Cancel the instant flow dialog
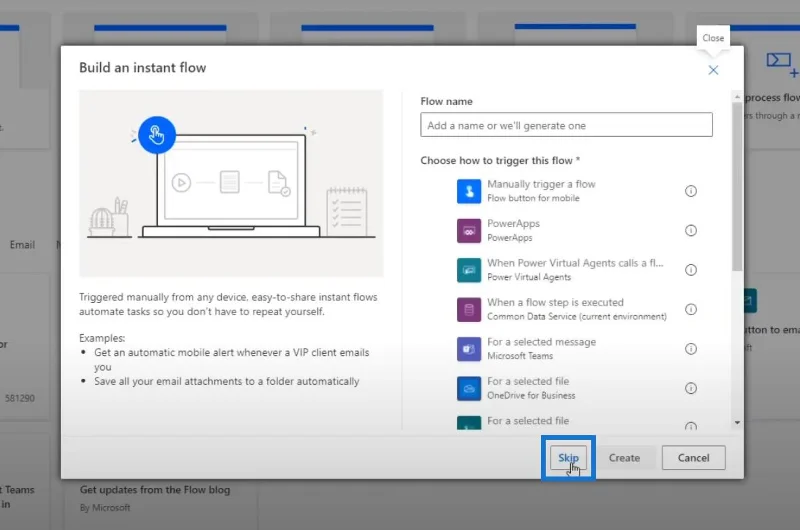 pyautogui.click(x=693, y=458)
